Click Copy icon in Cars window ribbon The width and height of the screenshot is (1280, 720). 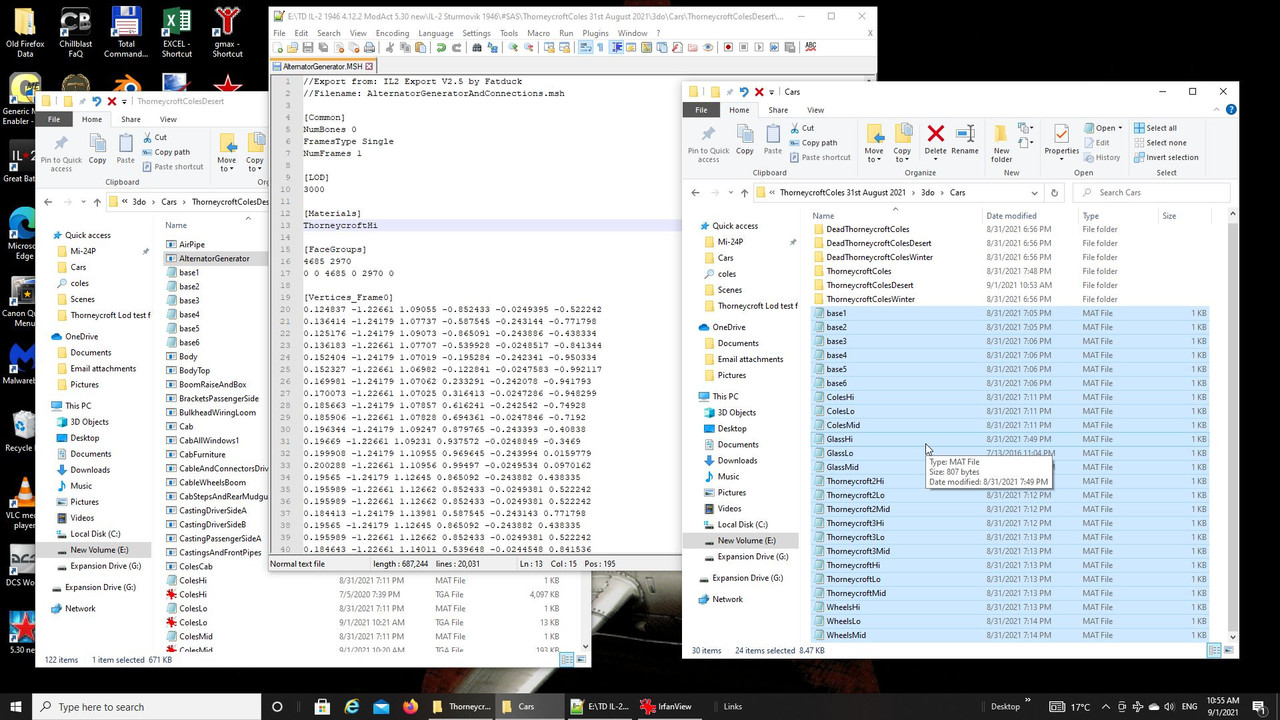(x=745, y=139)
